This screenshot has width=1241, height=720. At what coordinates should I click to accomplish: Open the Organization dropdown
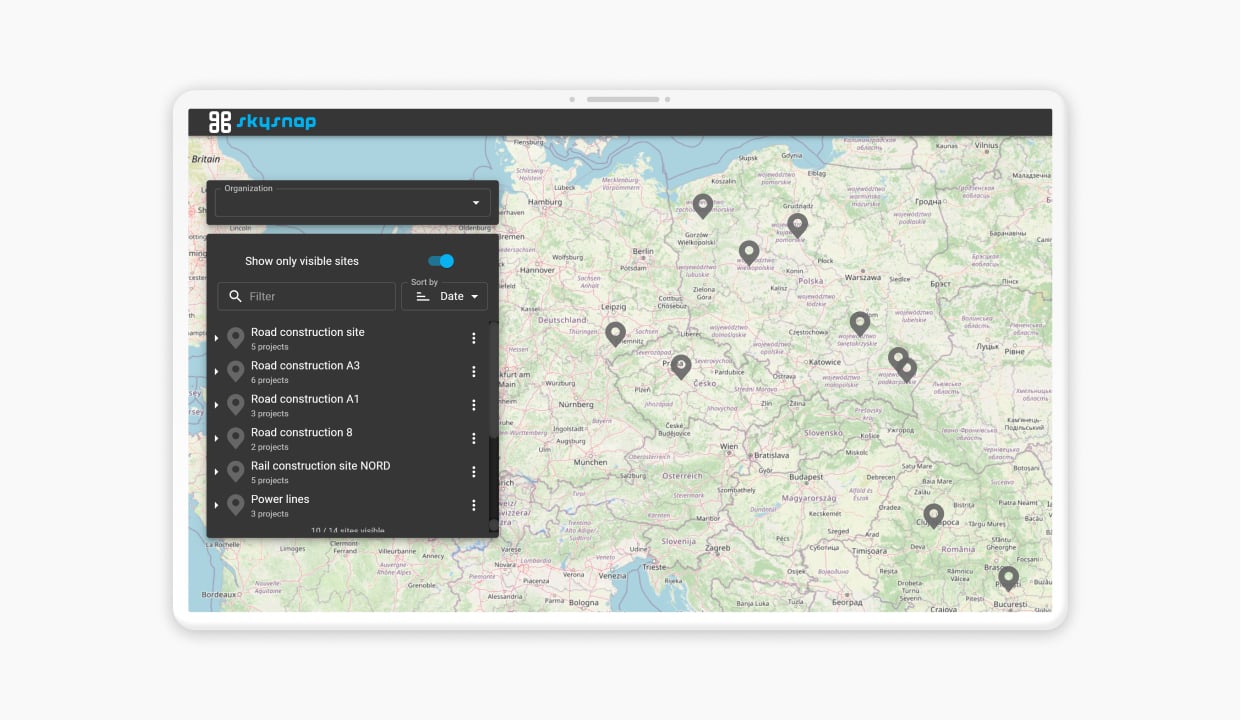pyautogui.click(x=352, y=202)
